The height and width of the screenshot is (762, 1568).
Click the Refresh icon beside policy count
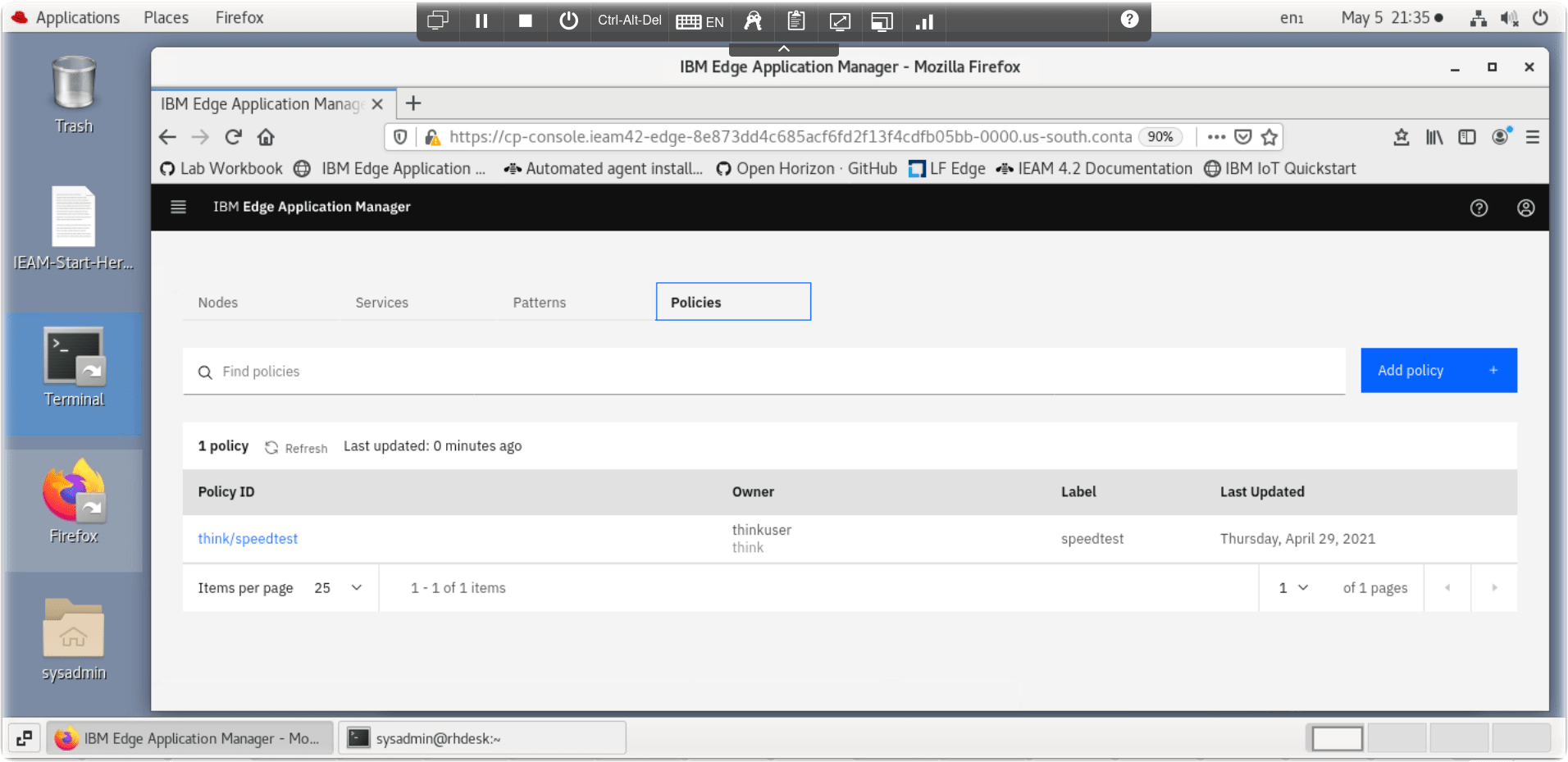click(271, 447)
